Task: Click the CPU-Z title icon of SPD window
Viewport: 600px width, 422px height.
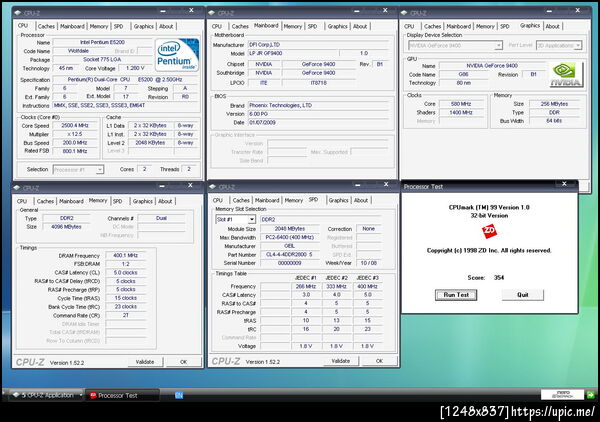Action: click(x=213, y=187)
